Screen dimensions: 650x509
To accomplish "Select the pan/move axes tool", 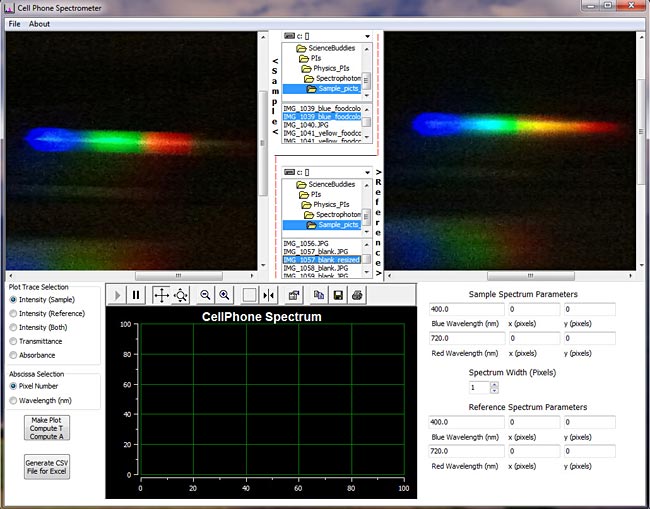I will [x=161, y=295].
